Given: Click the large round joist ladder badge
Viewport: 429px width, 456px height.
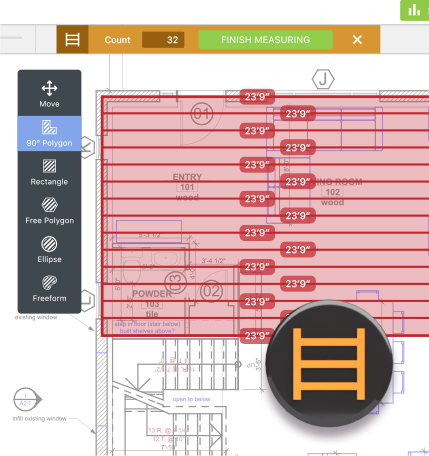Looking at the screenshot, I should point(329,363).
